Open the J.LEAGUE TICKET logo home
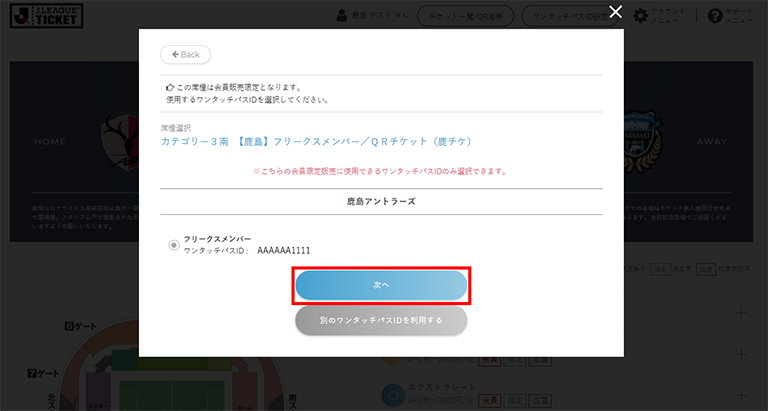 [47, 16]
